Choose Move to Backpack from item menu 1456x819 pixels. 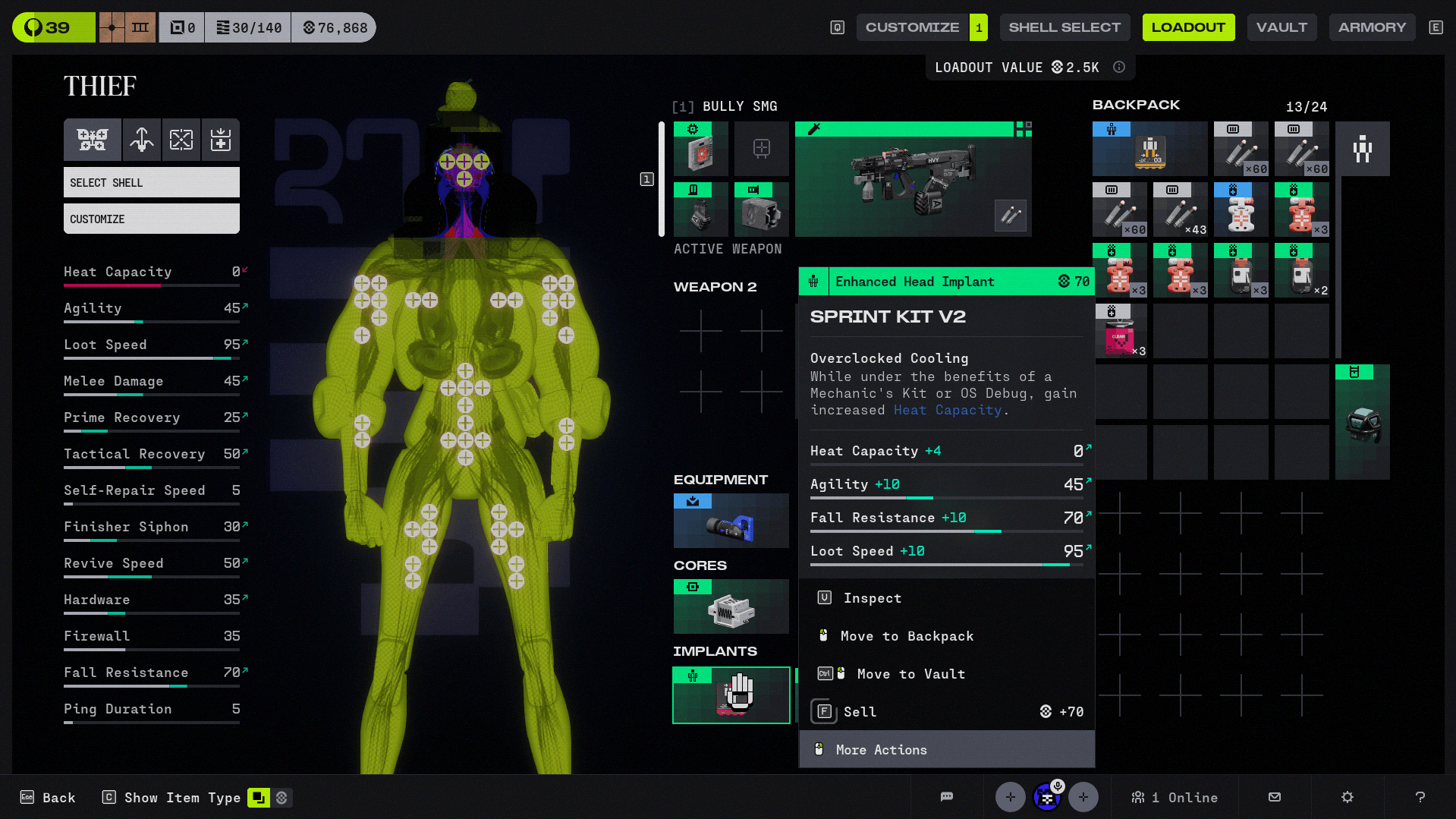coord(907,636)
